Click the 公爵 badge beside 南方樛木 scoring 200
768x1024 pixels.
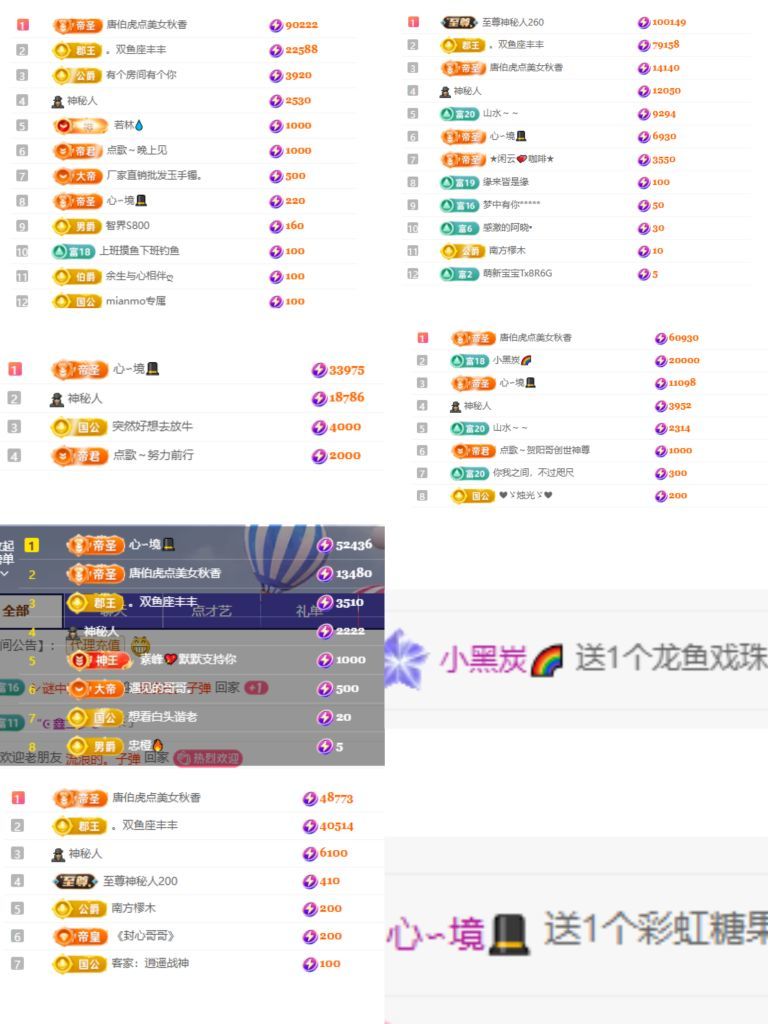pos(80,908)
